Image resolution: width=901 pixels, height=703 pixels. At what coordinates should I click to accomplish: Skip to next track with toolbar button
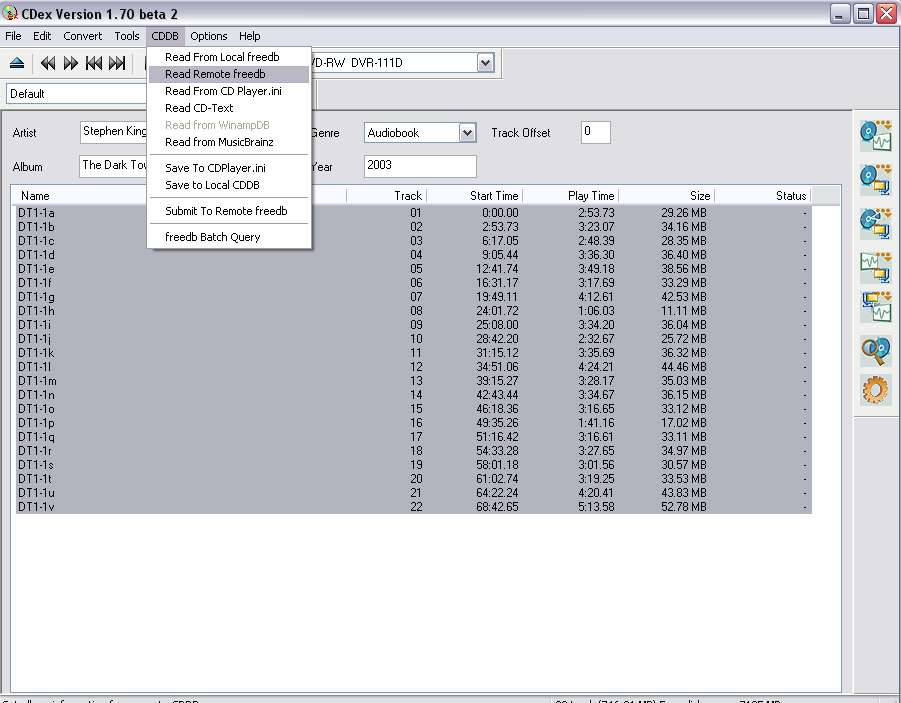[117, 63]
